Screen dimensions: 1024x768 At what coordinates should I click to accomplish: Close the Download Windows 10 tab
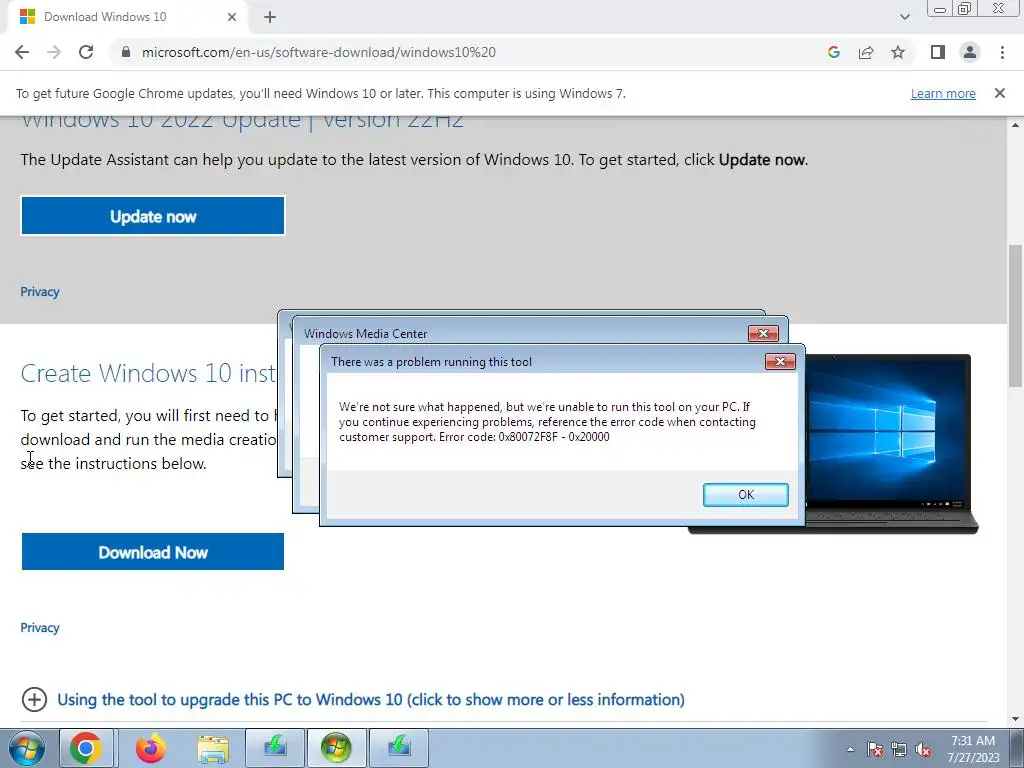click(x=232, y=17)
